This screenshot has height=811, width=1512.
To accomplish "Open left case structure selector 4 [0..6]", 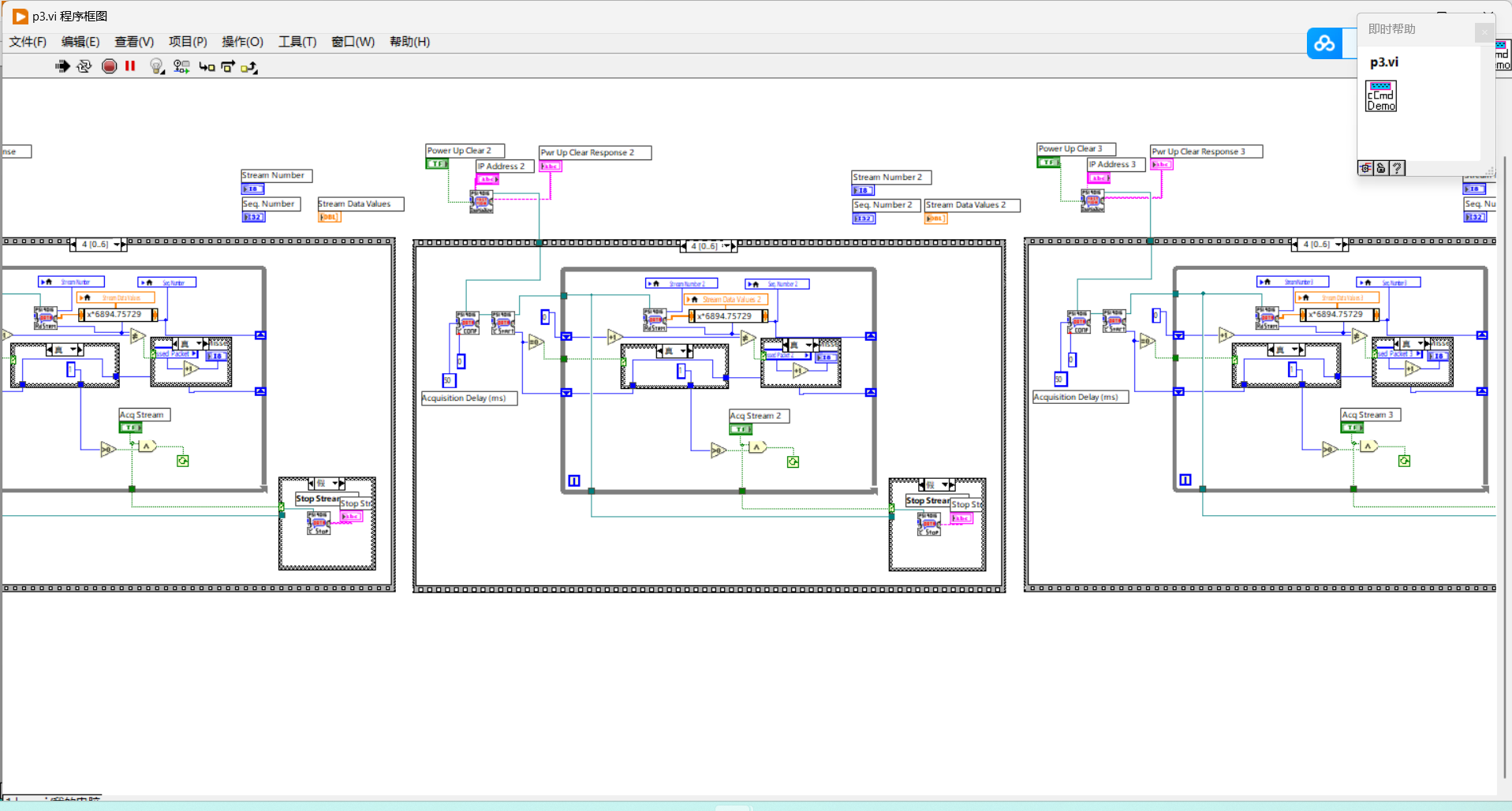I will click(99, 245).
